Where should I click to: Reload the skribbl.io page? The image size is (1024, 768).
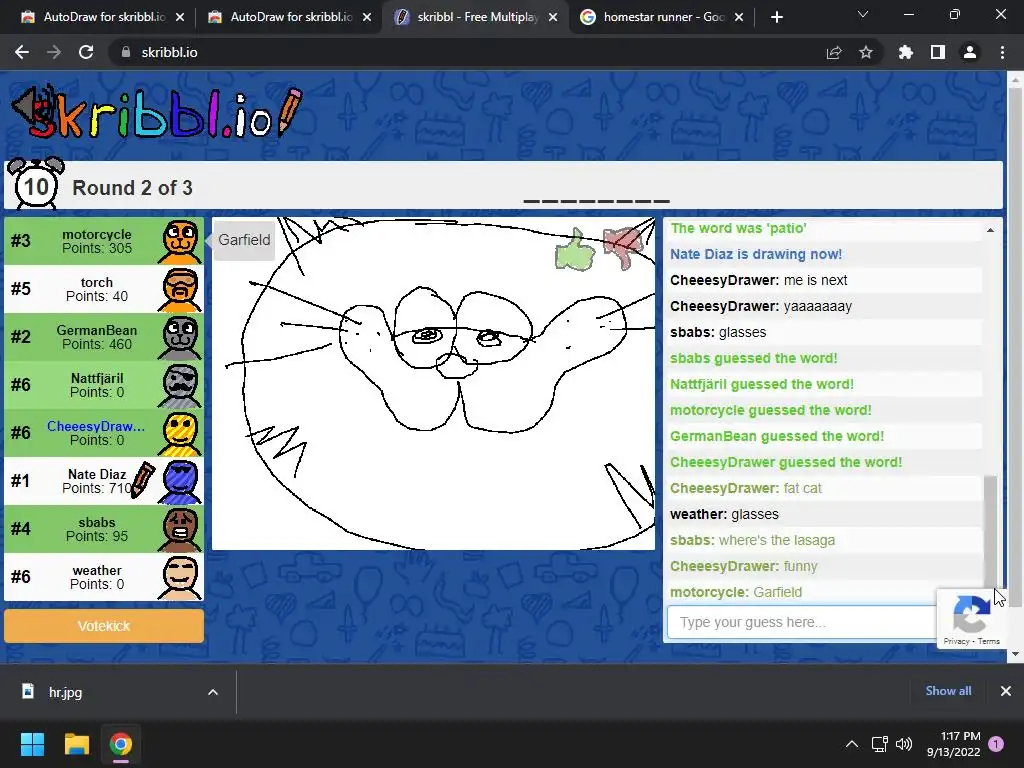[86, 52]
